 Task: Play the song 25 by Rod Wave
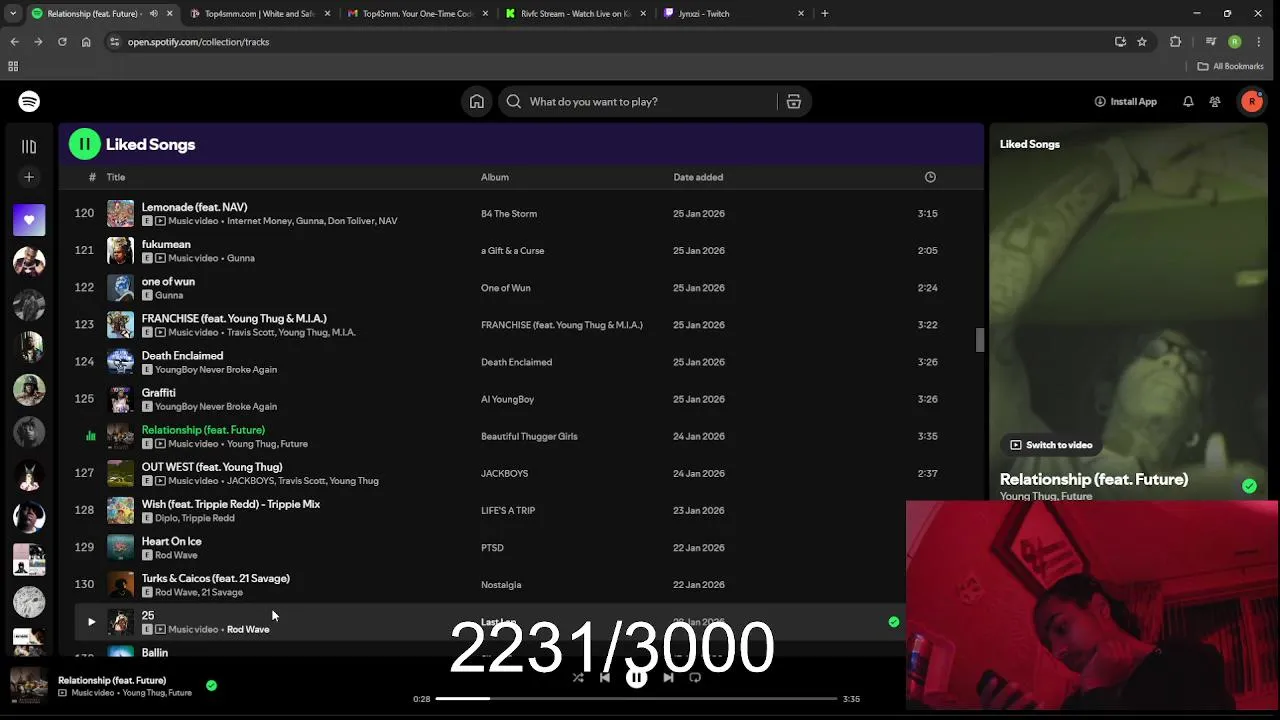[x=91, y=622]
